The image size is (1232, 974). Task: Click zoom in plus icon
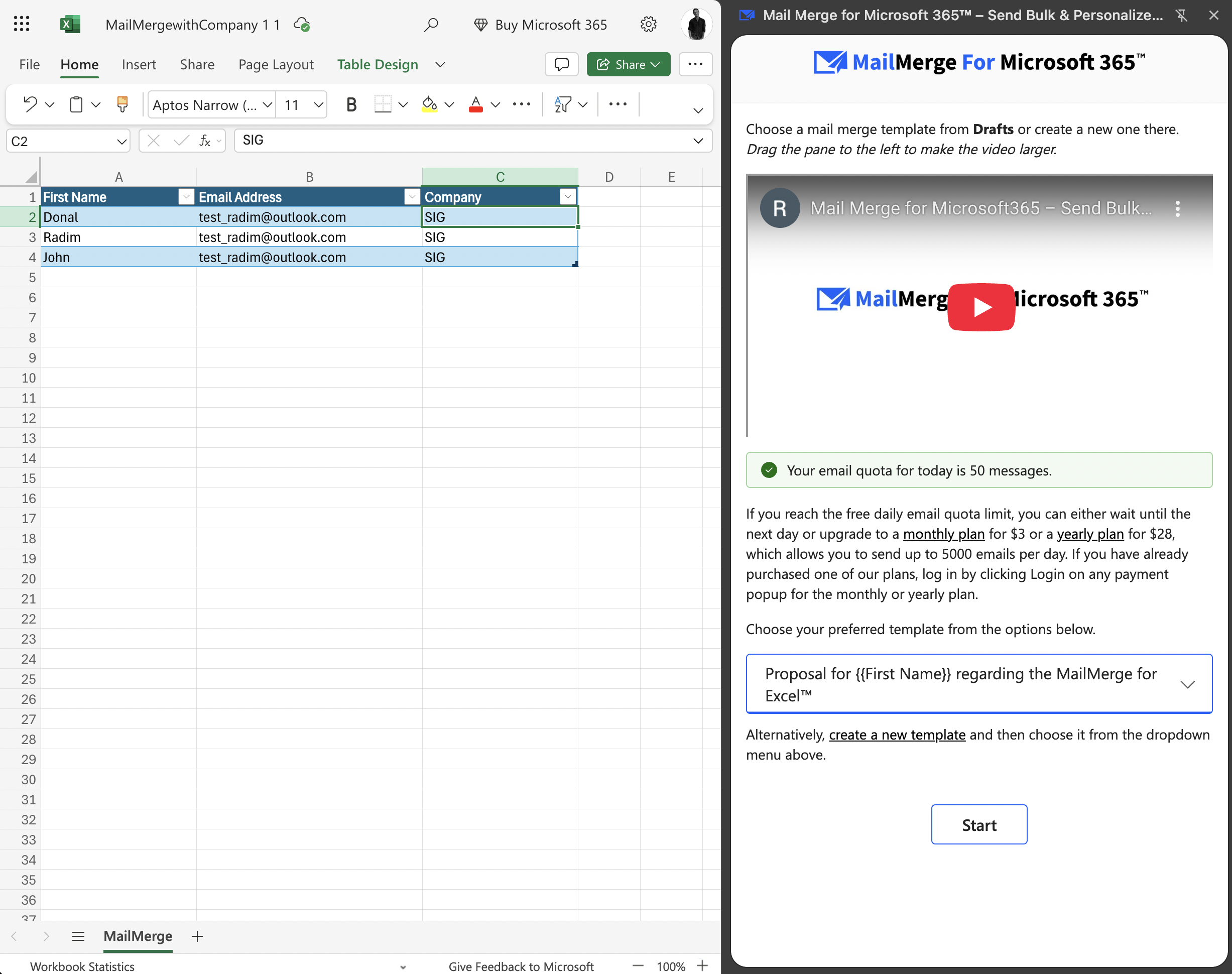tap(702, 965)
